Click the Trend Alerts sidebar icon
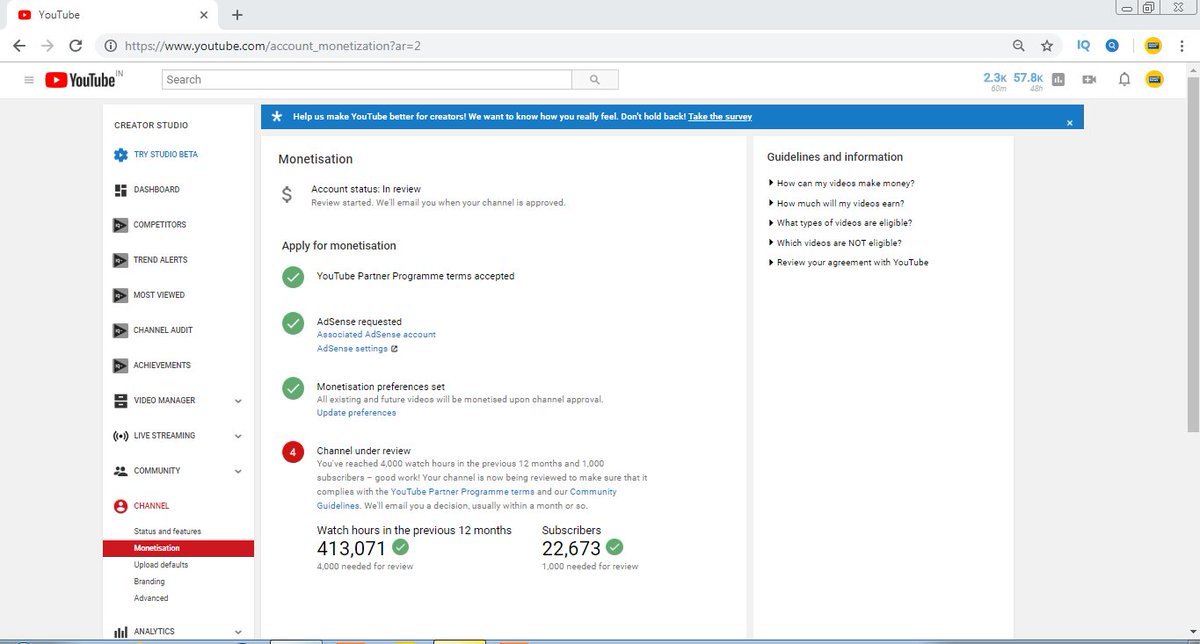1200x644 pixels. pos(120,260)
